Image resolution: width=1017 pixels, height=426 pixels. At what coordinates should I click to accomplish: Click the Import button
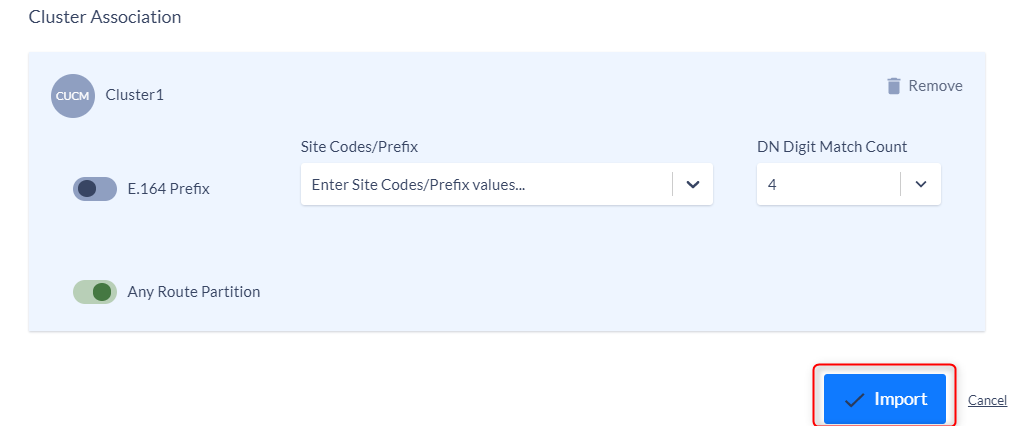tap(885, 399)
